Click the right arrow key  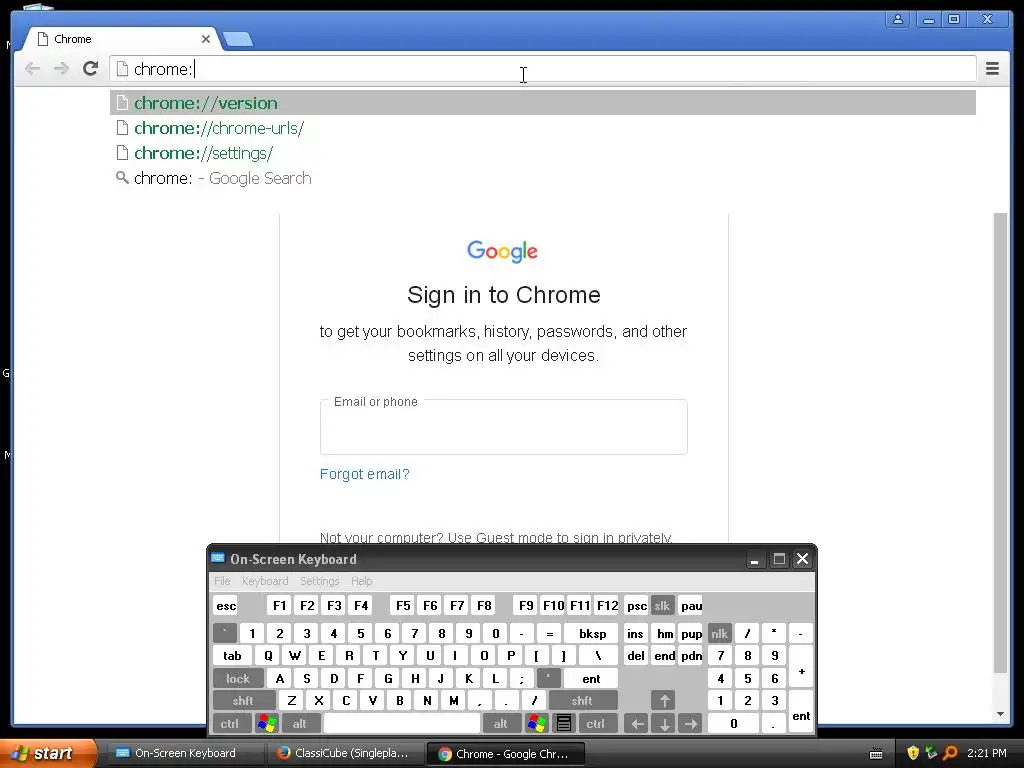click(691, 724)
